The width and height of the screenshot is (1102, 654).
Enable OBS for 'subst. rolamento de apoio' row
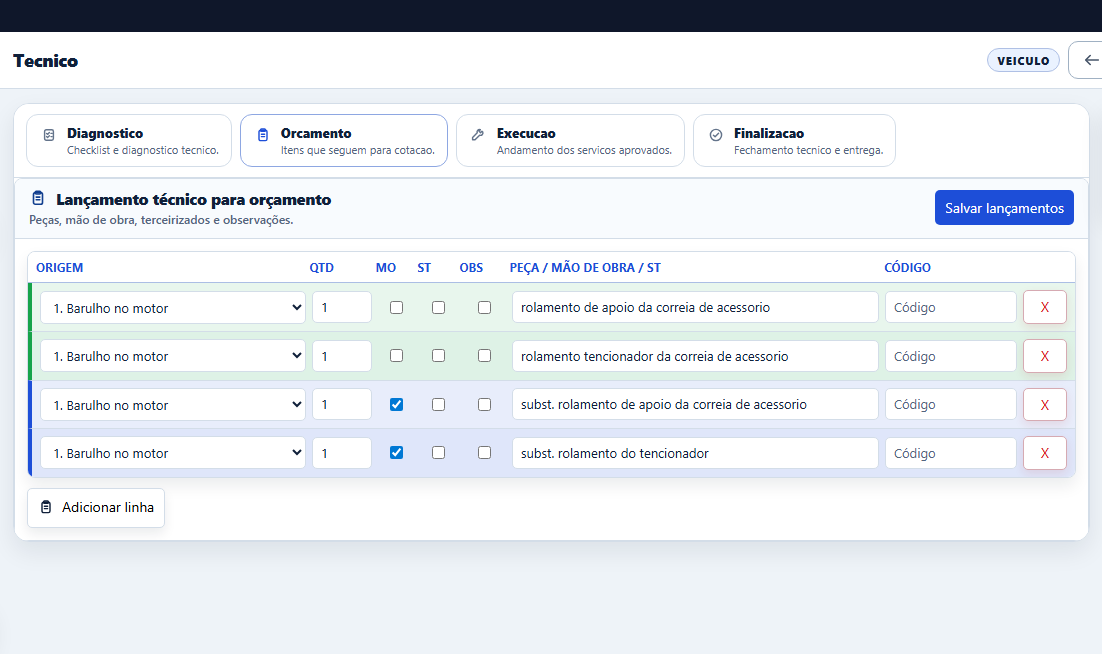[x=484, y=405]
